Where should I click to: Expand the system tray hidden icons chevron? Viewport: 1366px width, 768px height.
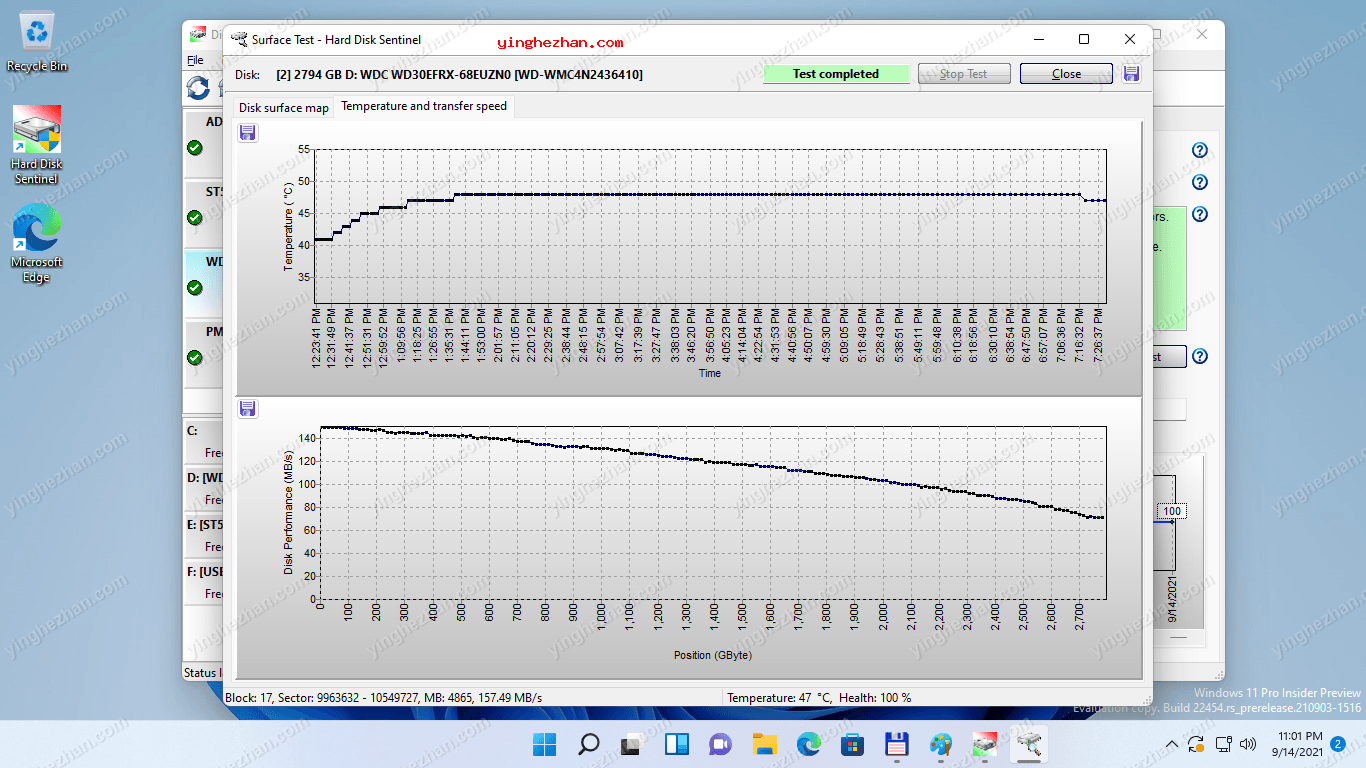pos(1172,744)
